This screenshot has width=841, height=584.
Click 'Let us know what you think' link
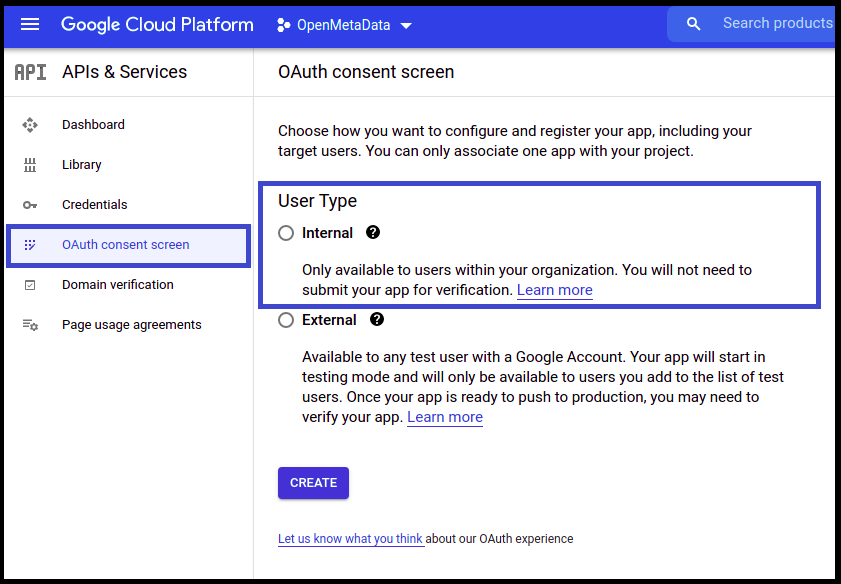(x=350, y=539)
